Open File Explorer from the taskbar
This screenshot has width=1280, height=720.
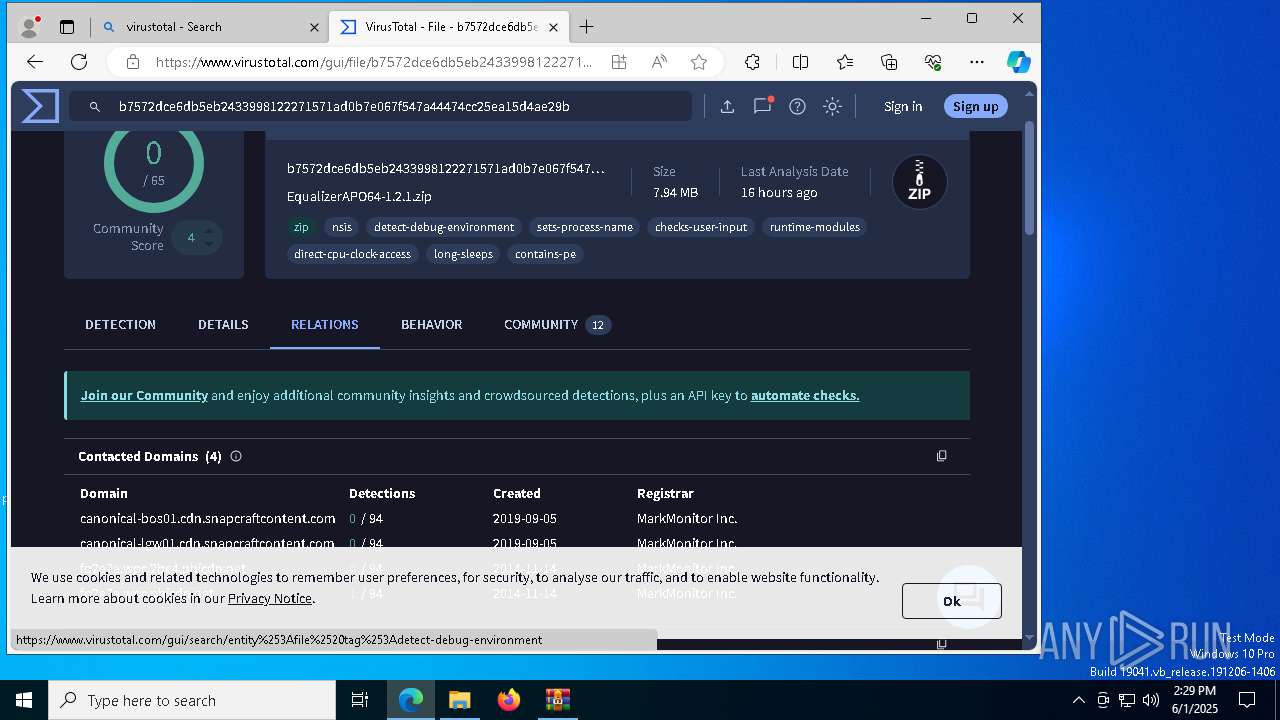pos(459,700)
